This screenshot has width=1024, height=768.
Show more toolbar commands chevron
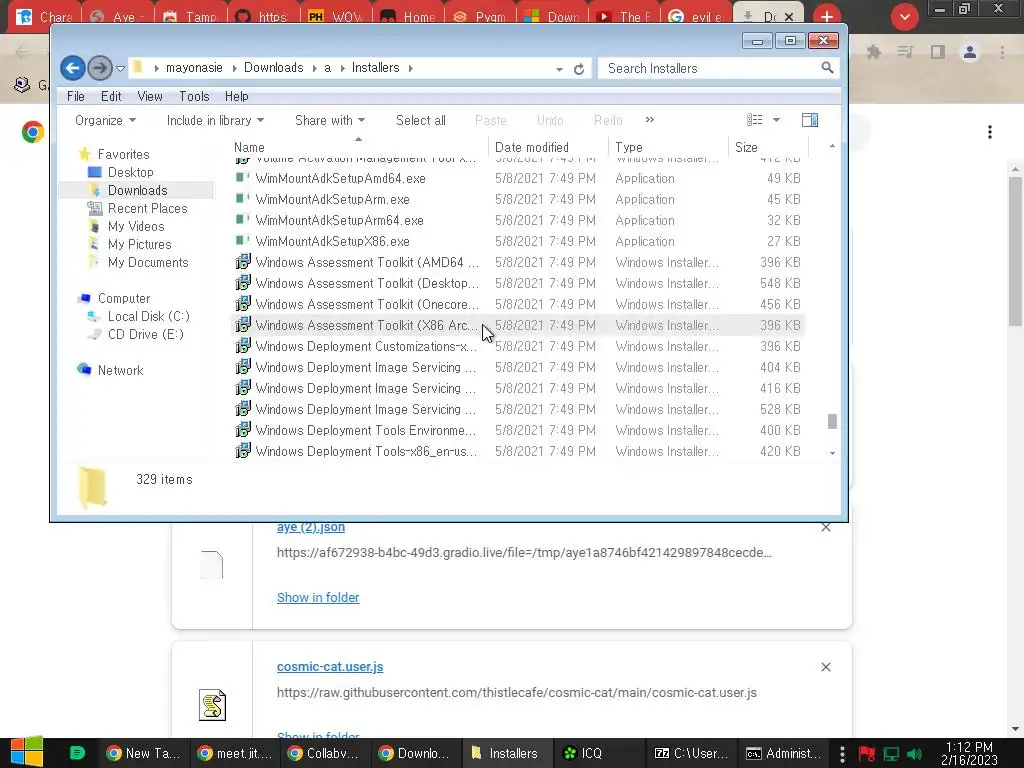pos(650,120)
